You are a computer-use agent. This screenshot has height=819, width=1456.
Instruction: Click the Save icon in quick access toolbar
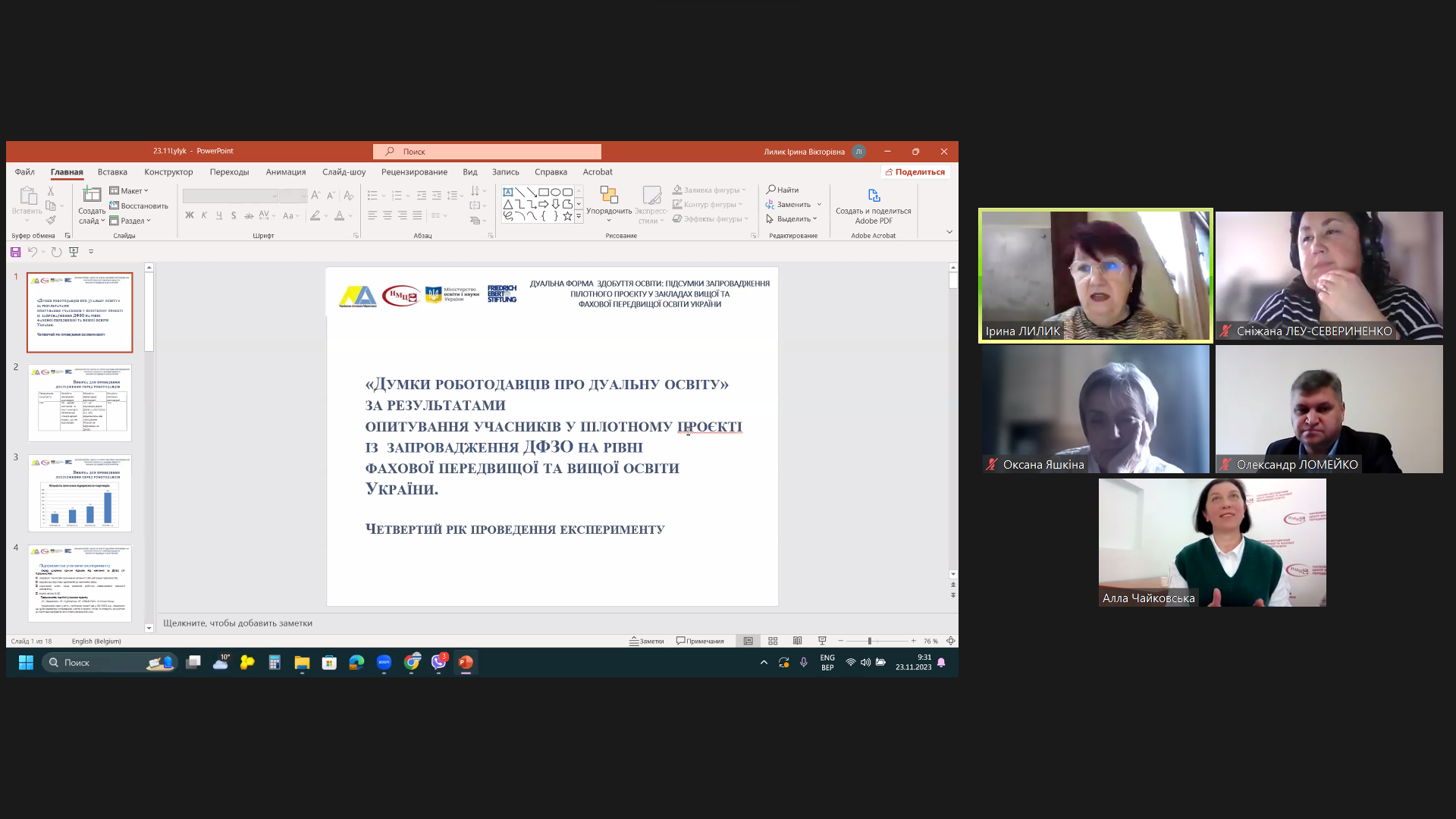pyautogui.click(x=15, y=252)
